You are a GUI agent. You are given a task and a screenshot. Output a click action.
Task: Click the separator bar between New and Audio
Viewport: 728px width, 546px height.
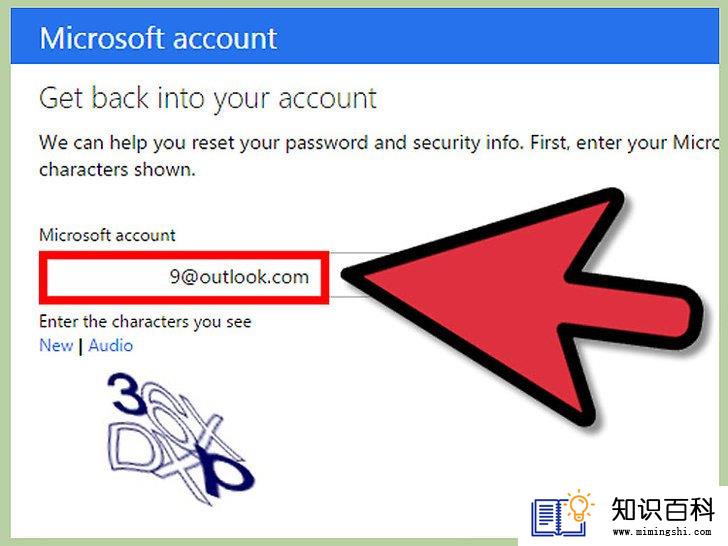(81, 346)
